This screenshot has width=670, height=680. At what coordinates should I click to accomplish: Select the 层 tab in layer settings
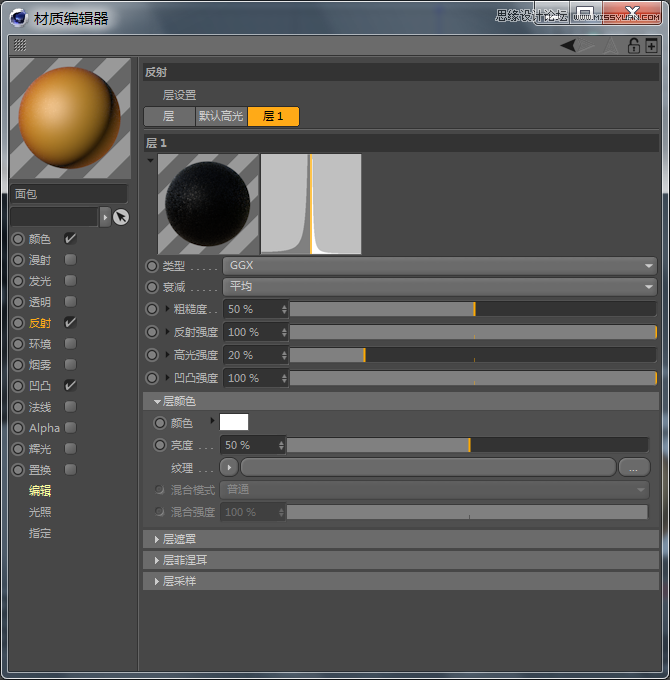(168, 116)
